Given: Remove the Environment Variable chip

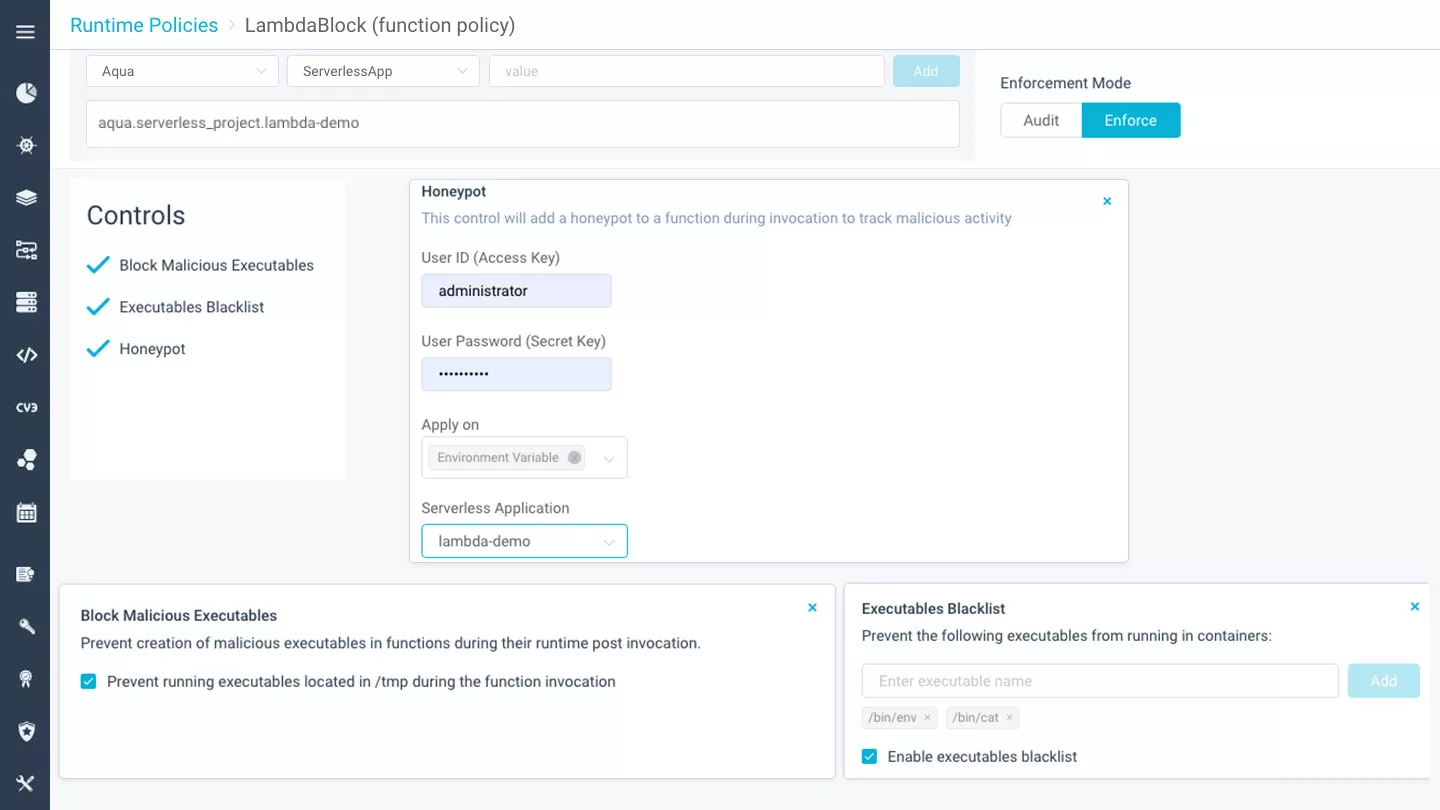Looking at the screenshot, I should [574, 457].
